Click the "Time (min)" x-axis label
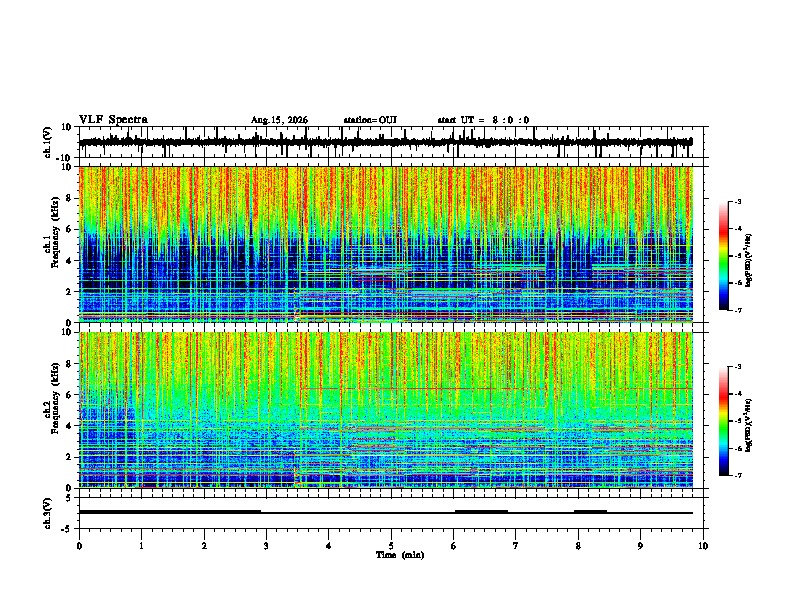Viewport: 792px width, 612px height. pos(400,555)
